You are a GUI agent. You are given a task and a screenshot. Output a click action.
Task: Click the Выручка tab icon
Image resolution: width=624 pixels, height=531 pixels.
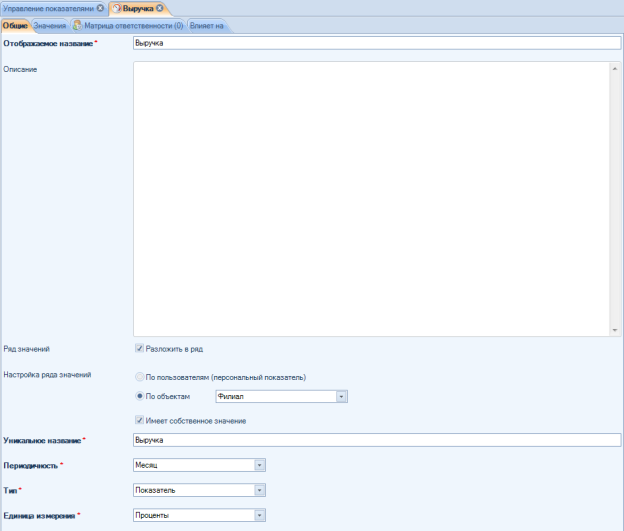(116, 8)
